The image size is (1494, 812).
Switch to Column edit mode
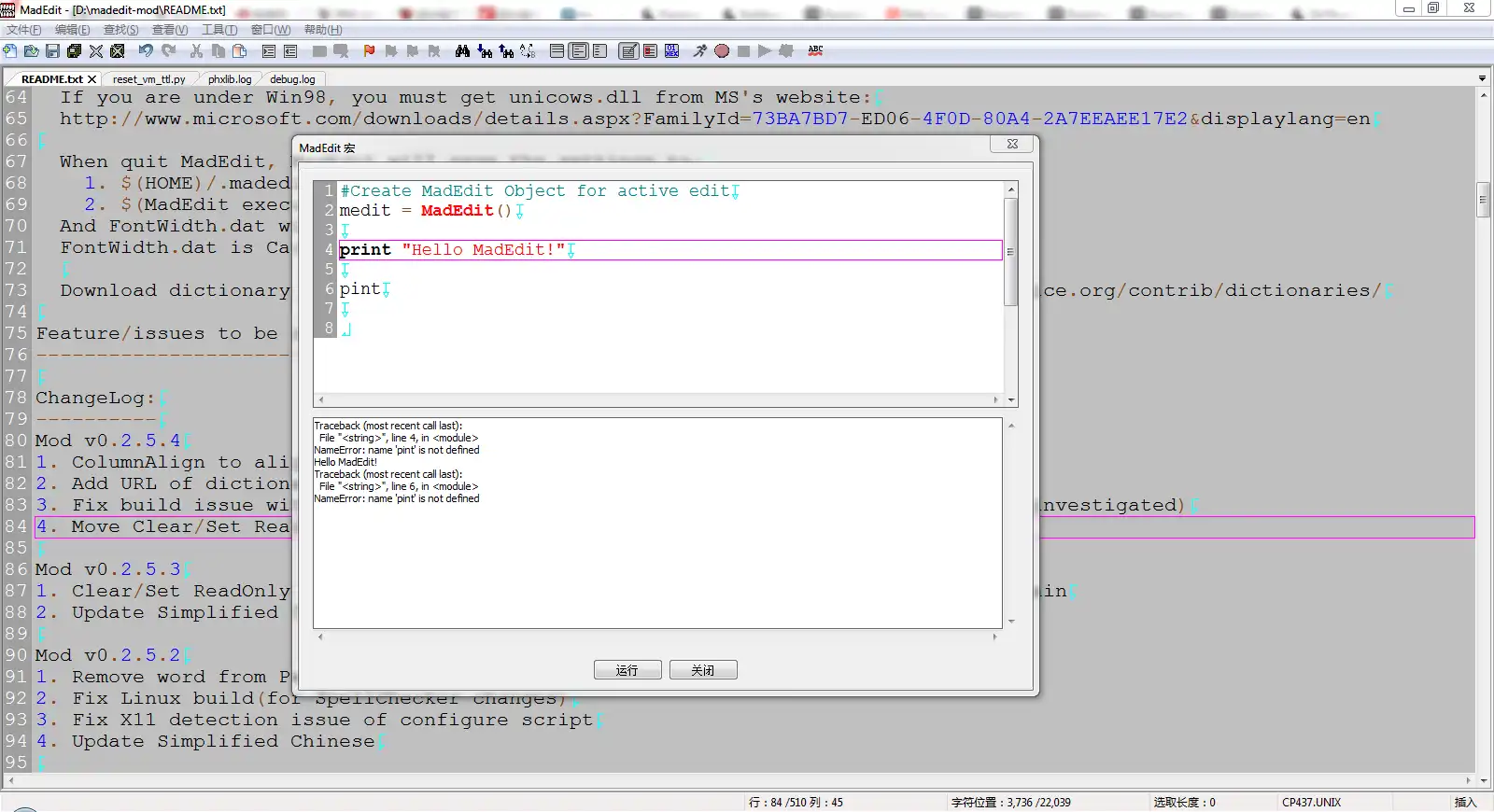coord(650,51)
